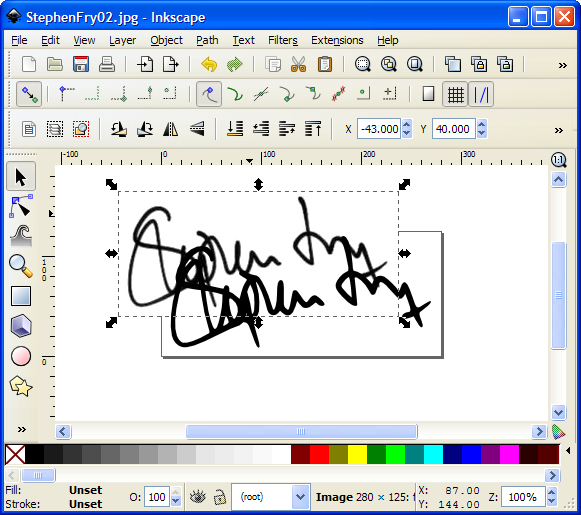This screenshot has width=581, height=515.
Task: Click the 1:1 zoom button
Action: [x=558, y=160]
